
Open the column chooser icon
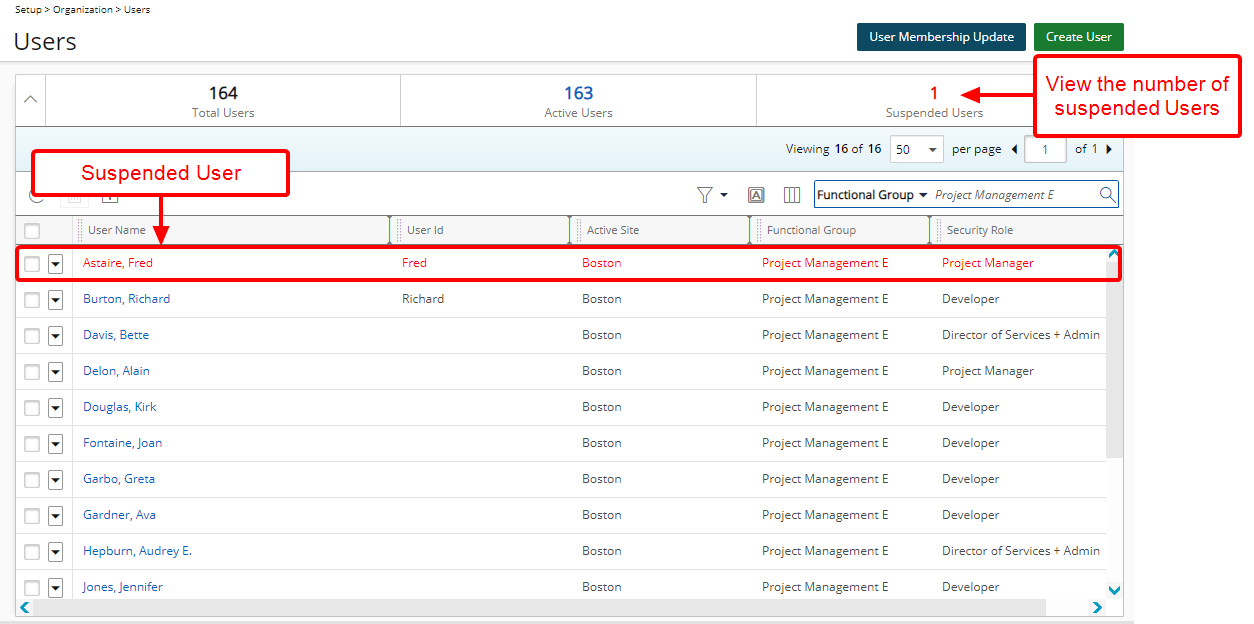point(792,195)
